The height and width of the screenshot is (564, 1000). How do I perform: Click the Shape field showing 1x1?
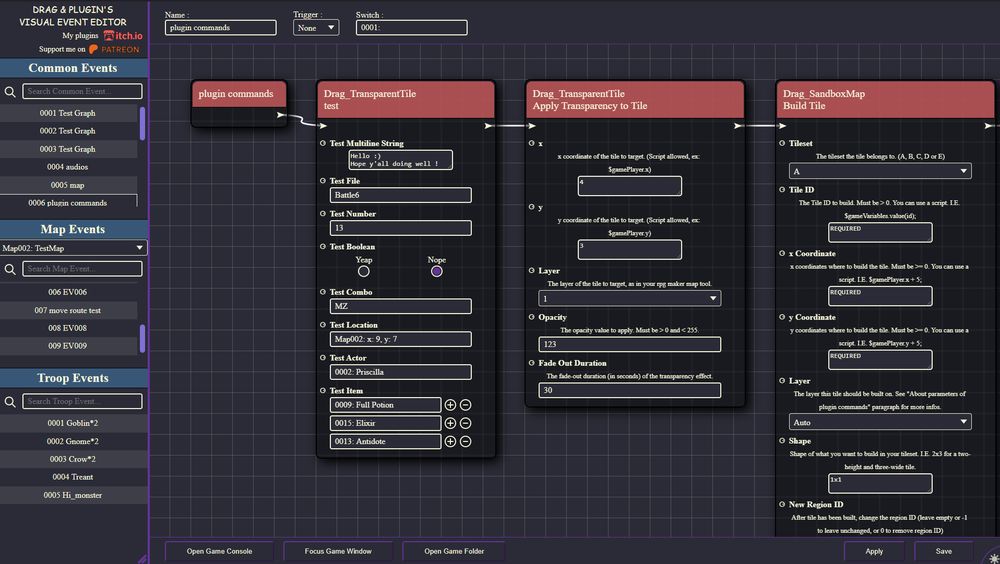[880, 483]
